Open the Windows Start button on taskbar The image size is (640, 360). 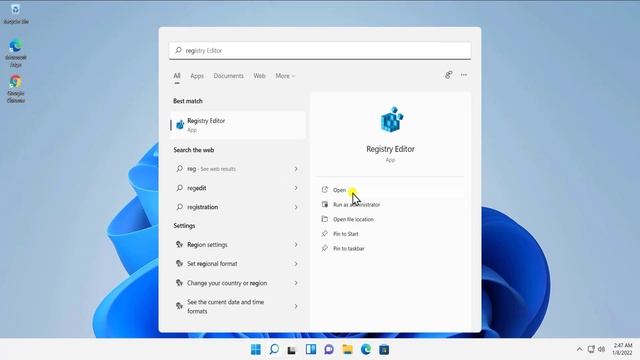tap(256, 349)
